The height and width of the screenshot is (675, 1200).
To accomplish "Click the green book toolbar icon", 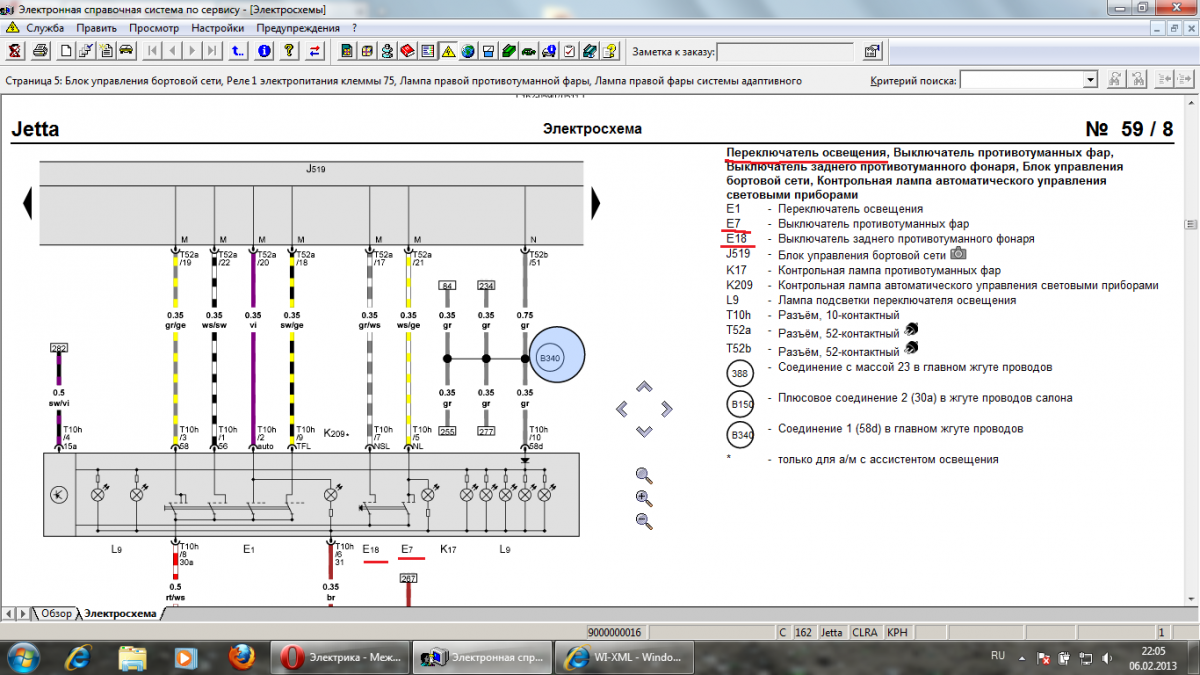I will coord(508,51).
